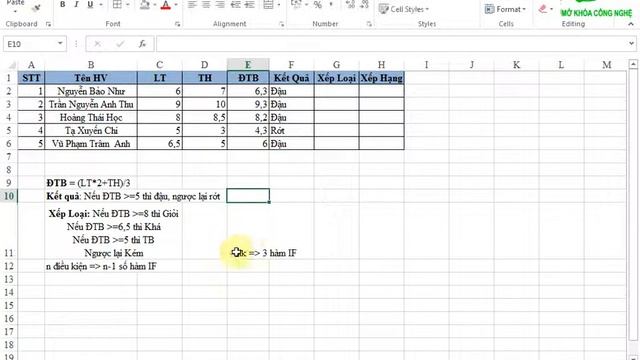The height and width of the screenshot is (360, 640).
Task: Toggle Bold formatting in Font group
Action: point(62,4)
